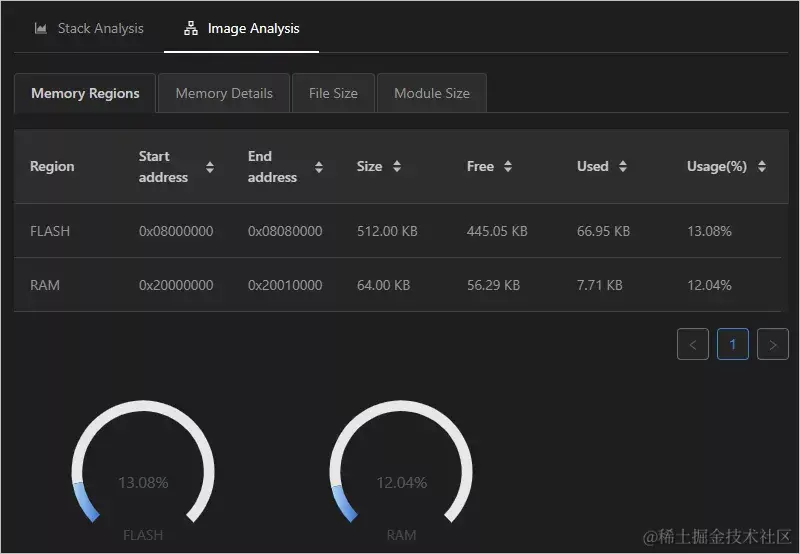This screenshot has width=800, height=554.
Task: Open the Memory Regions sub-tab
Action: [x=85, y=93]
